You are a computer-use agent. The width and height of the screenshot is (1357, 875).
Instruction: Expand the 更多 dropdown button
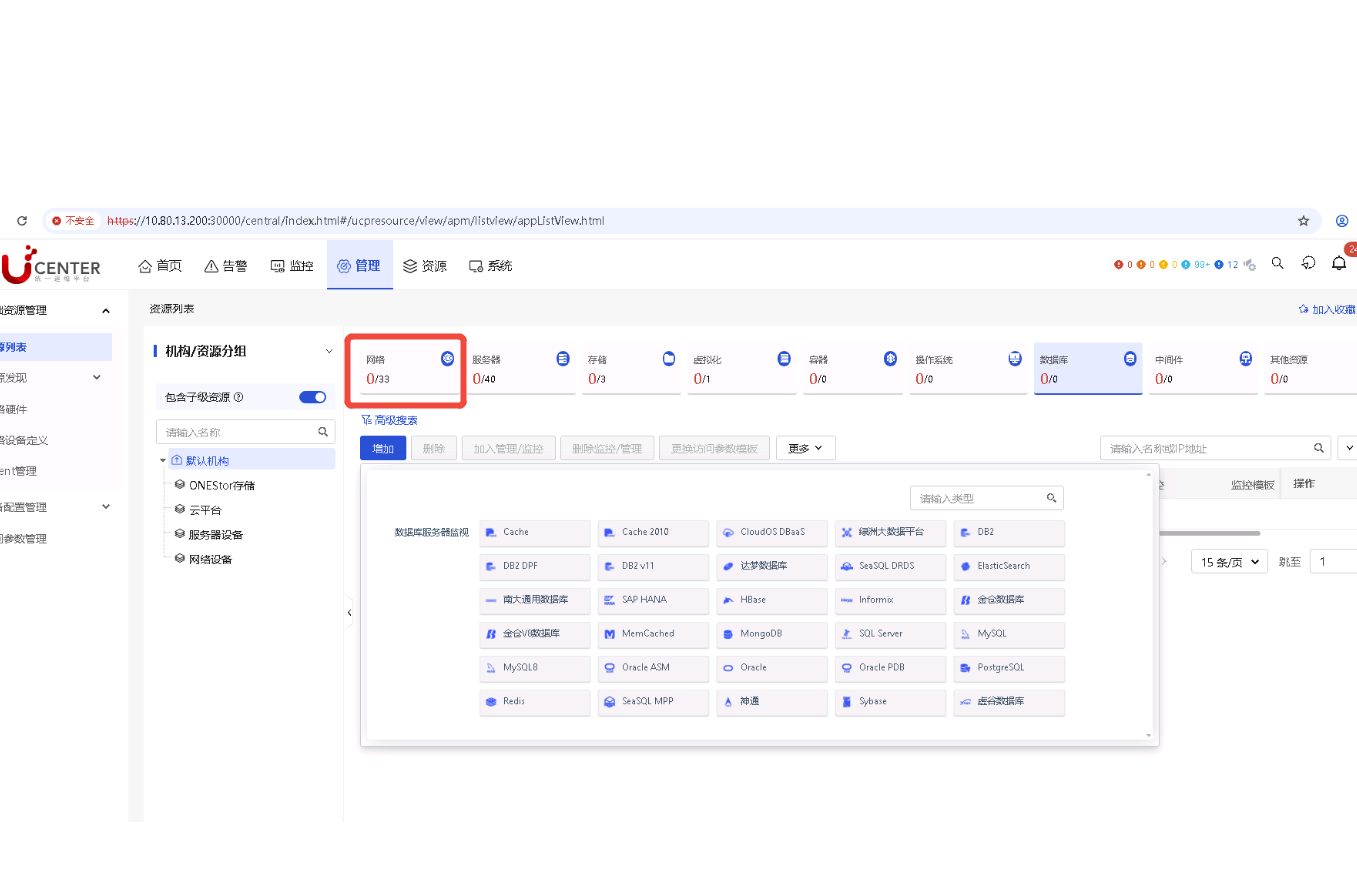(x=805, y=449)
